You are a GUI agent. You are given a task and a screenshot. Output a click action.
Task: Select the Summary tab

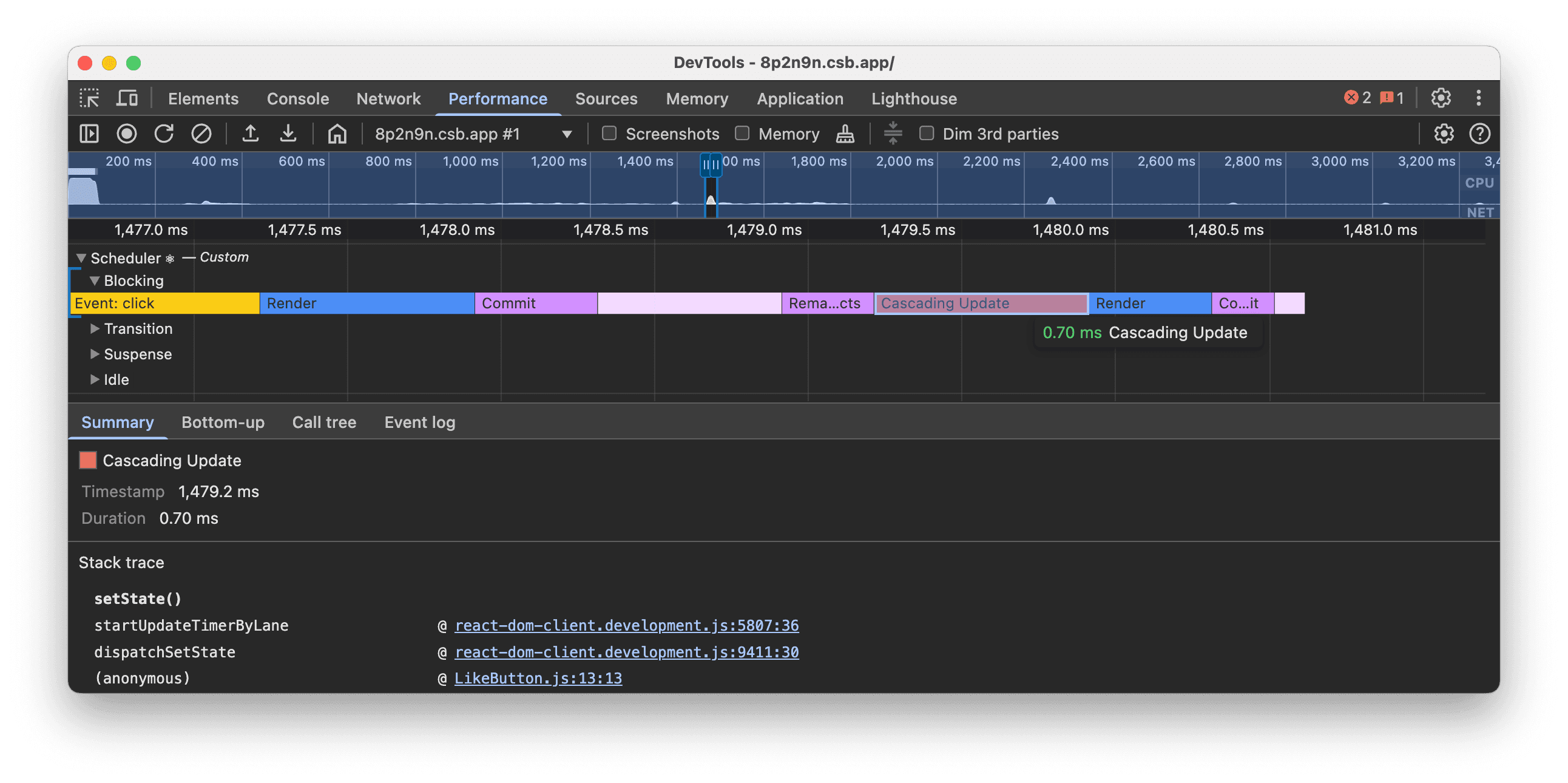click(118, 422)
